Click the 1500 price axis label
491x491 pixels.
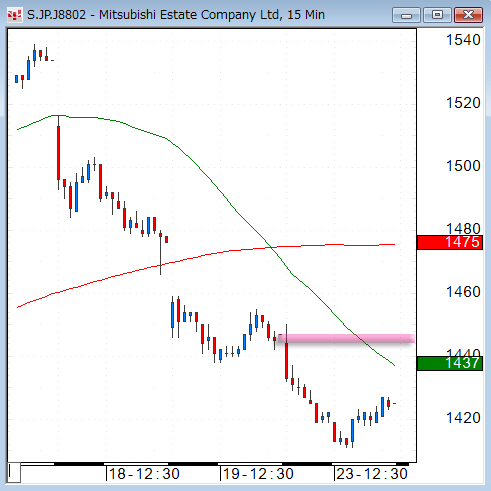pos(463,166)
